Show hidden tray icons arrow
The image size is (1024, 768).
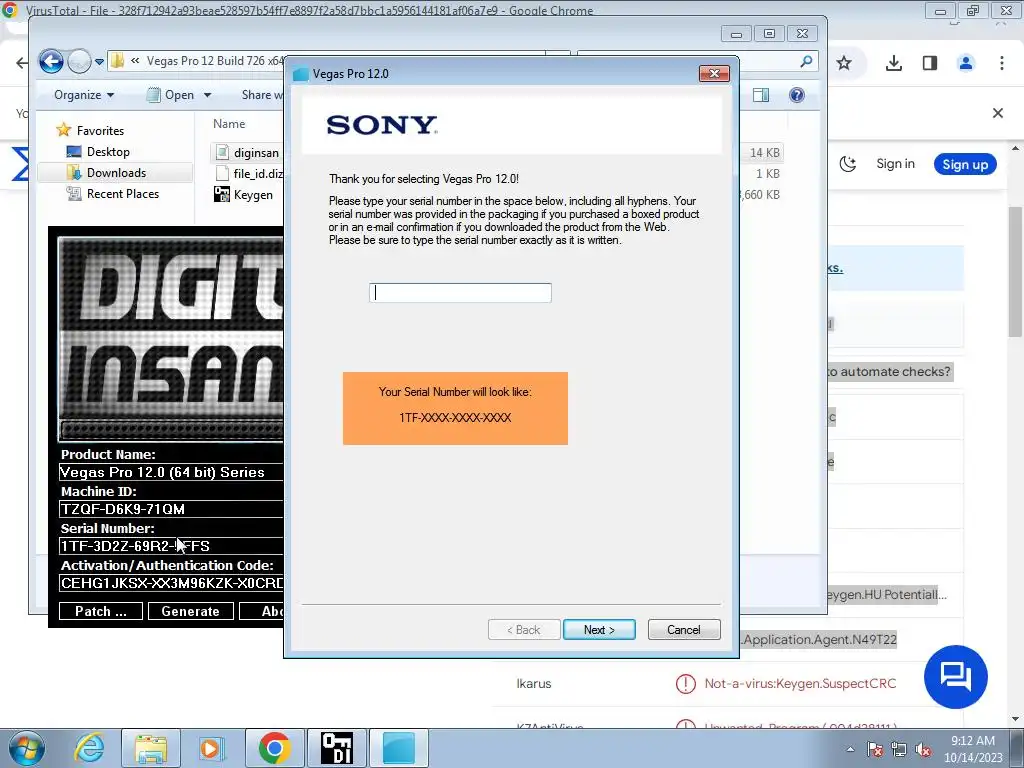(x=850, y=749)
